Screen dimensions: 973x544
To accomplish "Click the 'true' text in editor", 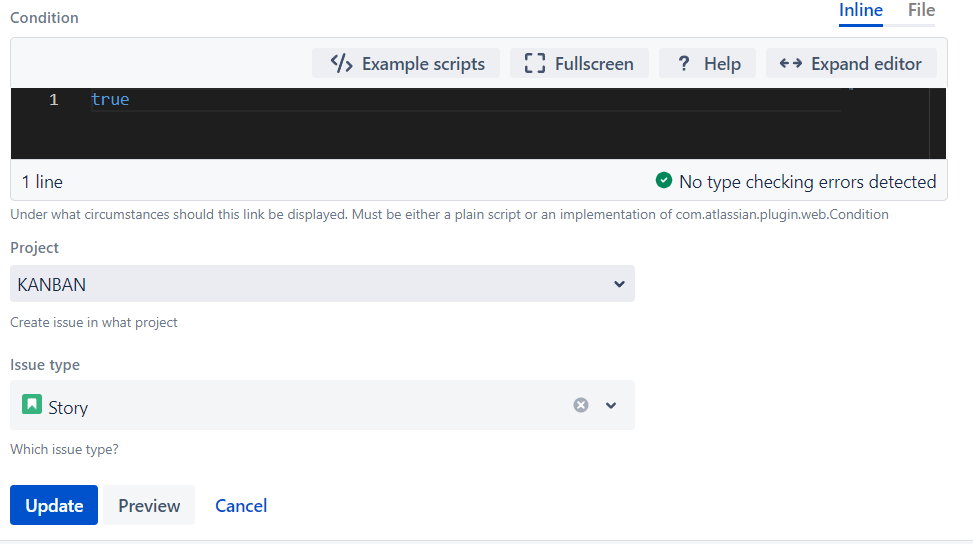I will pyautogui.click(x=110, y=100).
